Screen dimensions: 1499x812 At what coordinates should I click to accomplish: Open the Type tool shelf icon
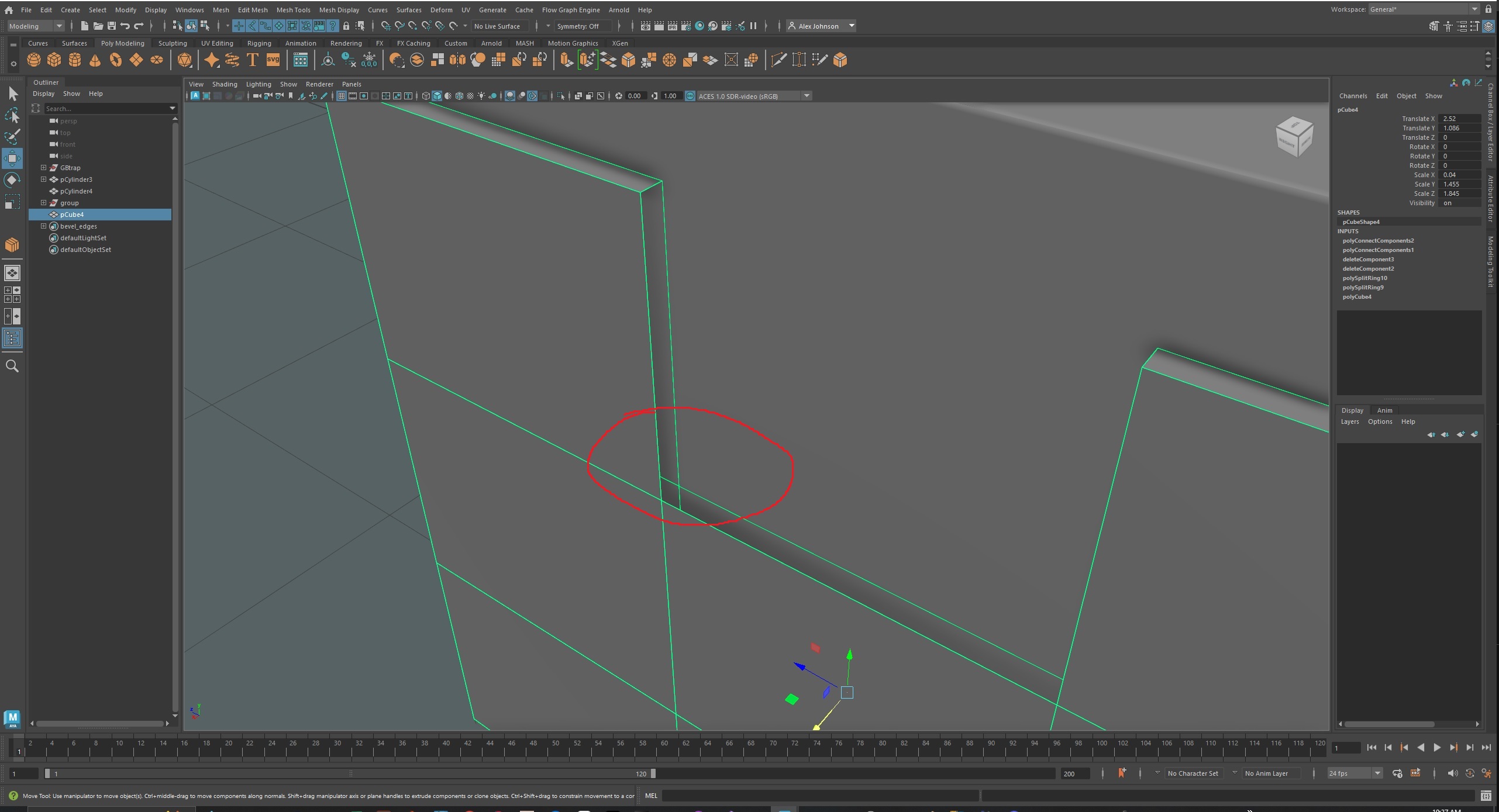(253, 60)
